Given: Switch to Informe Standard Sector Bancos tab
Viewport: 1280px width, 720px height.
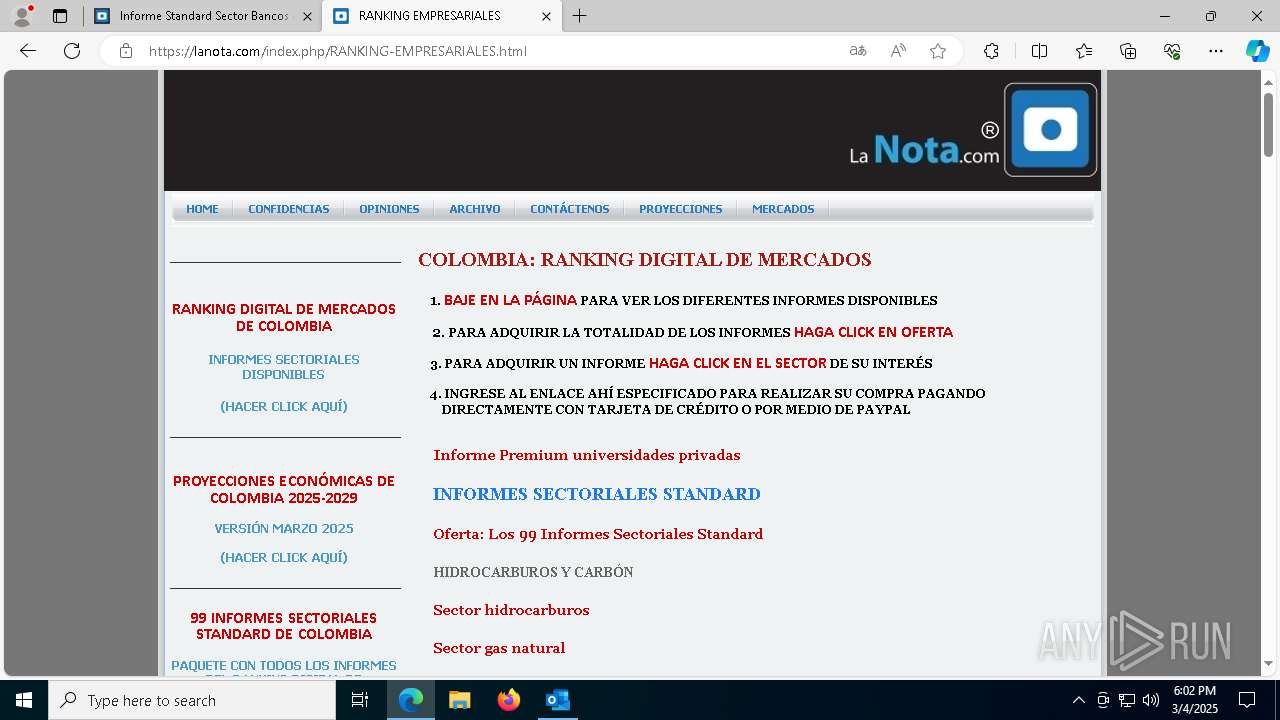Looking at the screenshot, I should [x=203, y=16].
